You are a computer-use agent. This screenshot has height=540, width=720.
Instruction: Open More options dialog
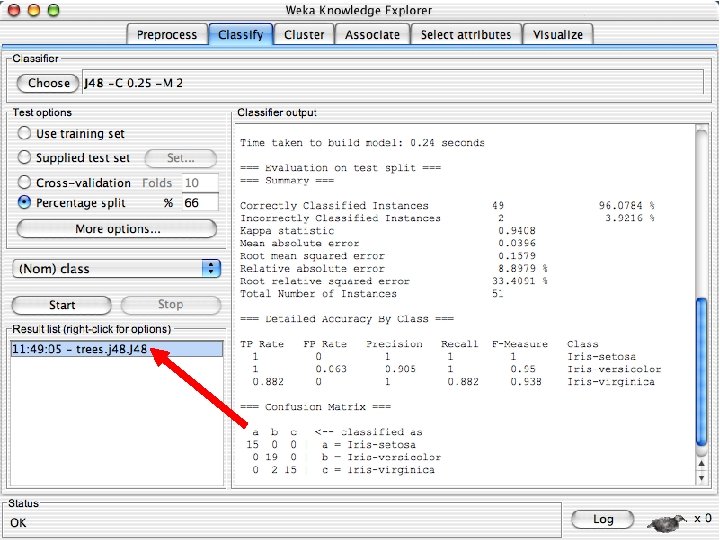[117, 229]
